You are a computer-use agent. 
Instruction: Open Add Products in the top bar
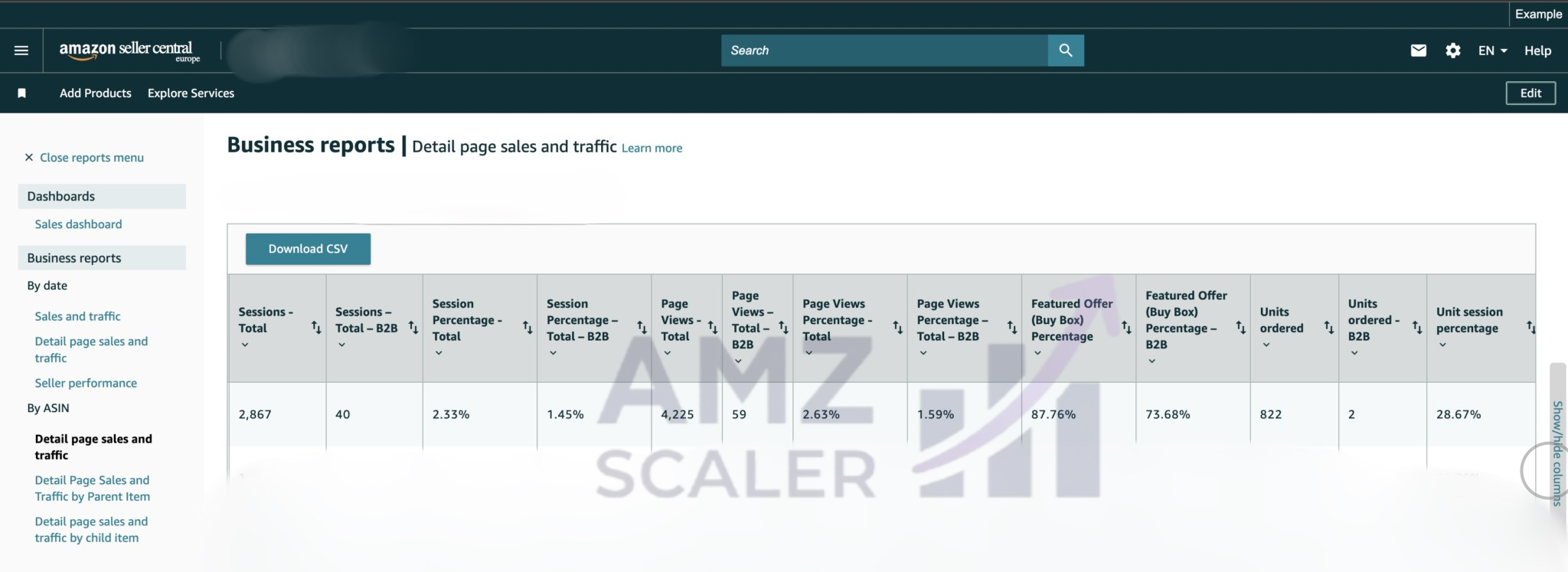click(x=96, y=93)
